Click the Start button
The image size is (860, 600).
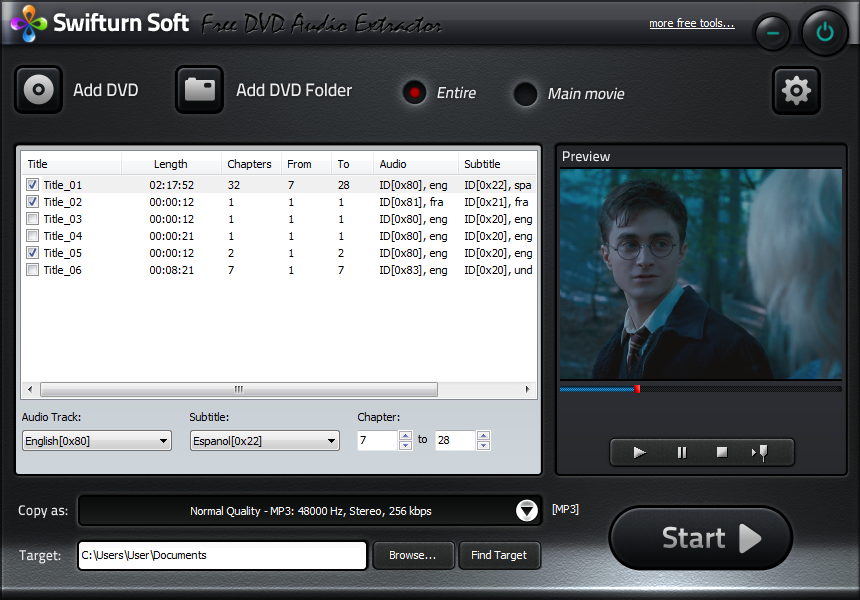click(700, 537)
